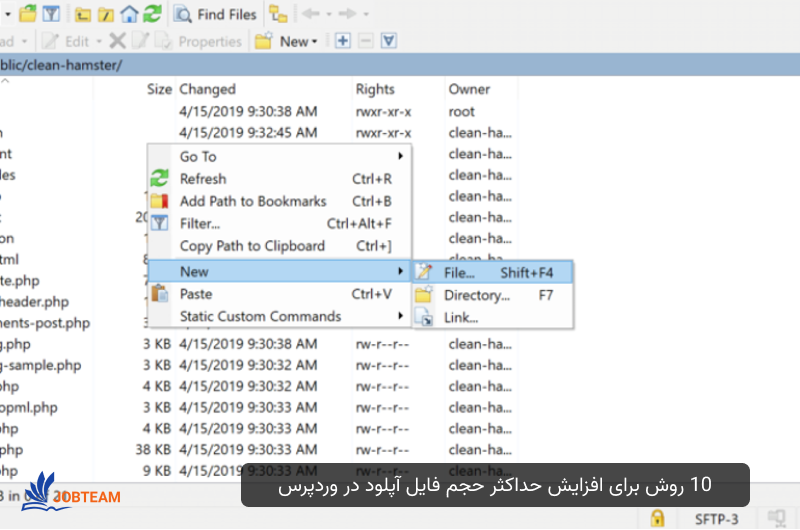Choose Link... in the New submenu
Screen dimensions: 800x530
(493, 318)
